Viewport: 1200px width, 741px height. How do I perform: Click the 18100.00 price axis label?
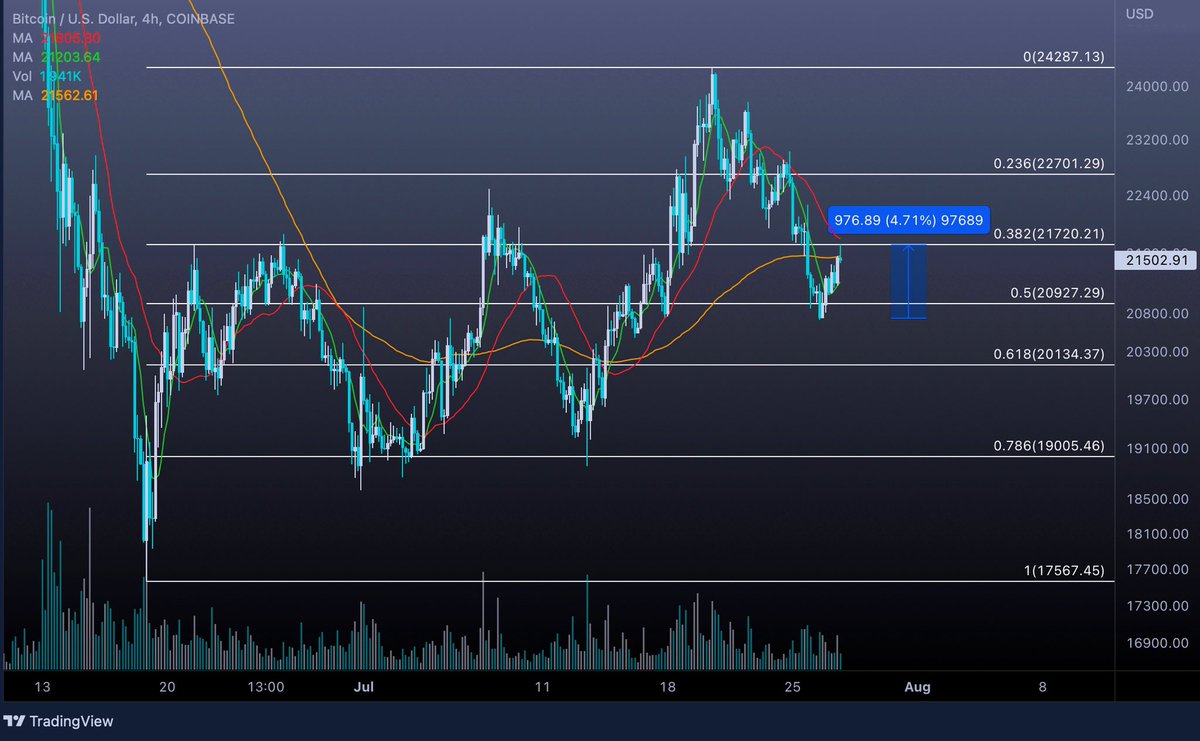point(1156,534)
